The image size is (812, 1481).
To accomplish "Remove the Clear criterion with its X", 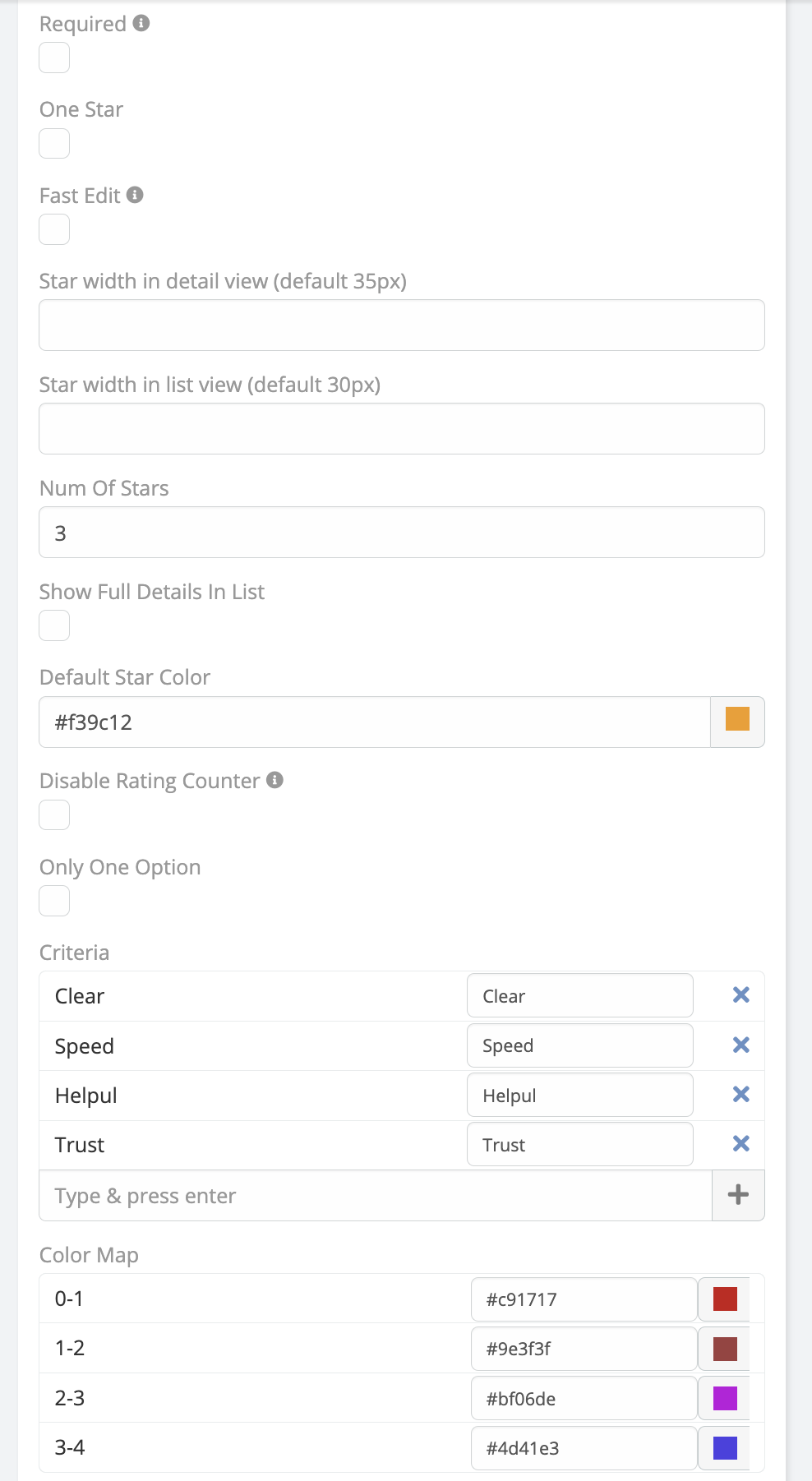I will click(740, 995).
